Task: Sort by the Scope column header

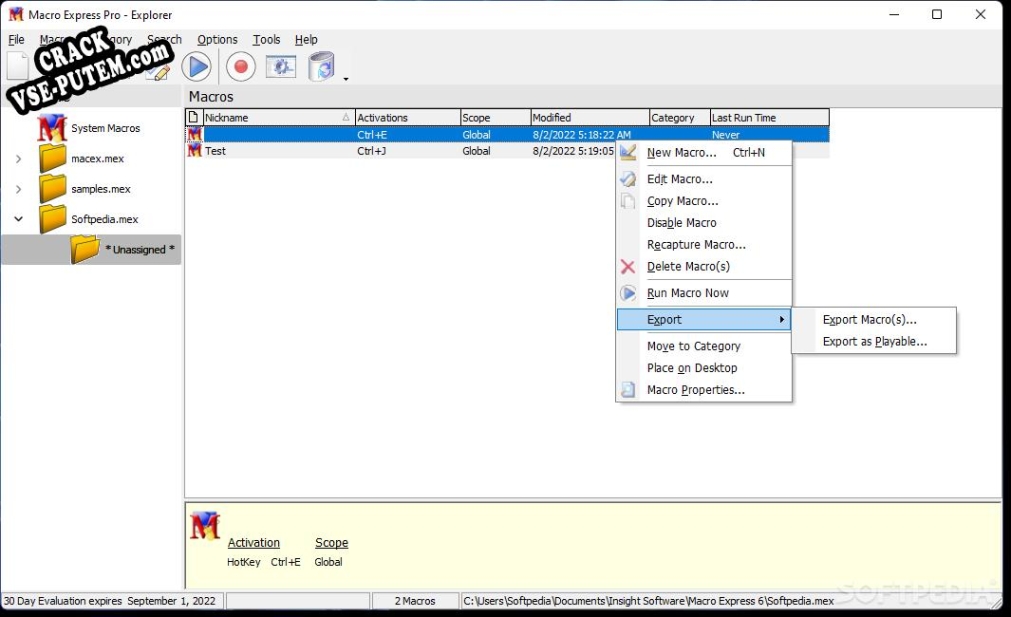Action: 495,117
